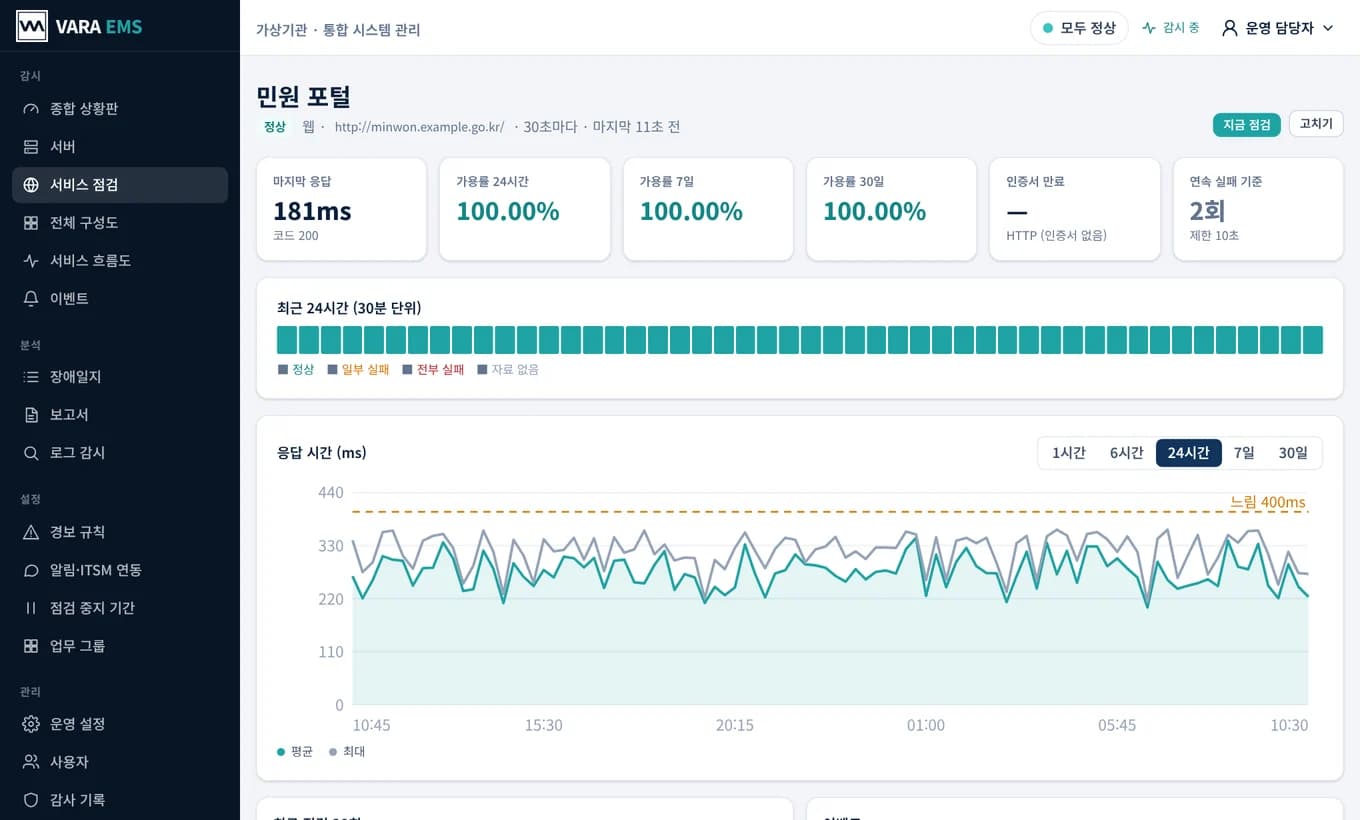This screenshot has width=1360, height=820.
Task: Click the 감사 기록 shield icon
Action: (31, 799)
